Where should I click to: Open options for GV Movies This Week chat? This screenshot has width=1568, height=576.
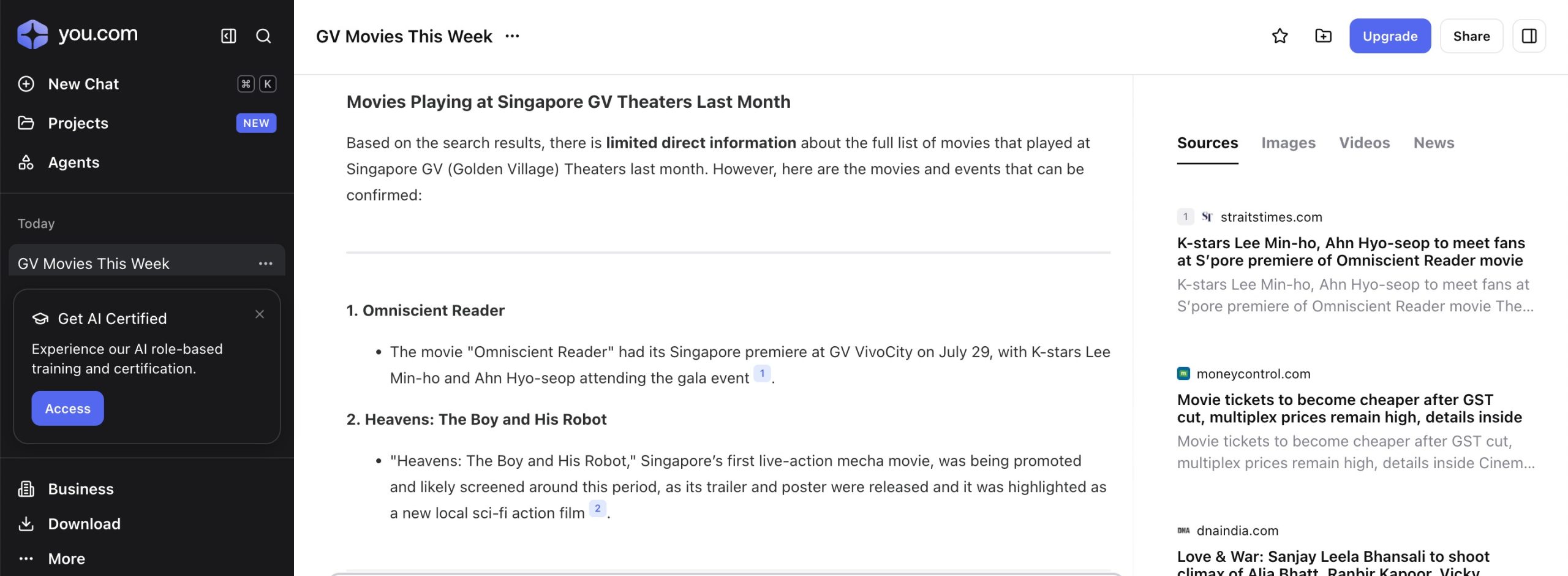pos(265,263)
